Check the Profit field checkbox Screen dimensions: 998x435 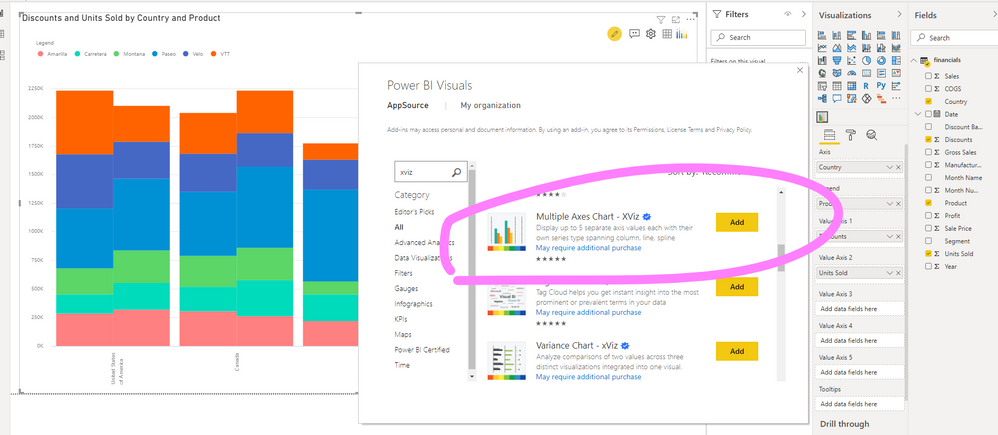point(928,215)
